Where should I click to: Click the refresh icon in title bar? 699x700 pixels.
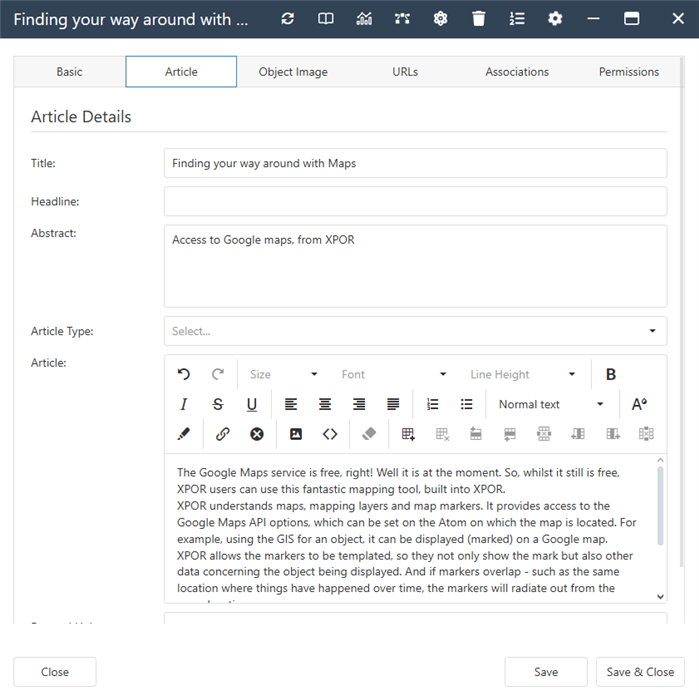[287, 19]
